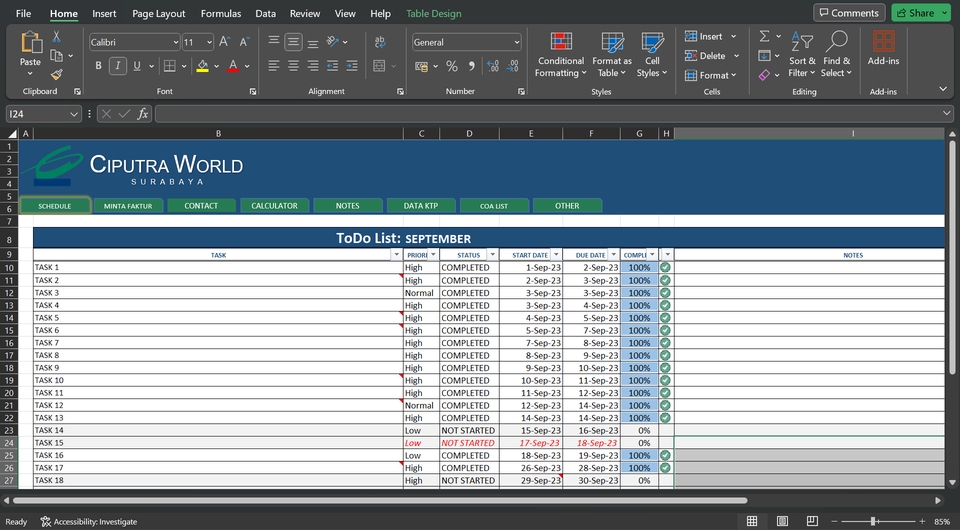Open Sort & Filter options
960x530 pixels.
point(802,54)
